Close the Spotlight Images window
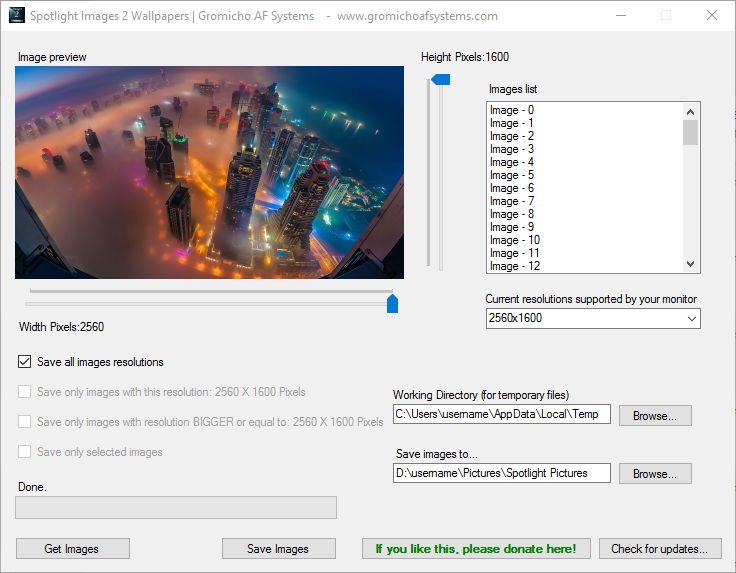Image resolution: width=736 pixels, height=573 pixels. pos(712,15)
